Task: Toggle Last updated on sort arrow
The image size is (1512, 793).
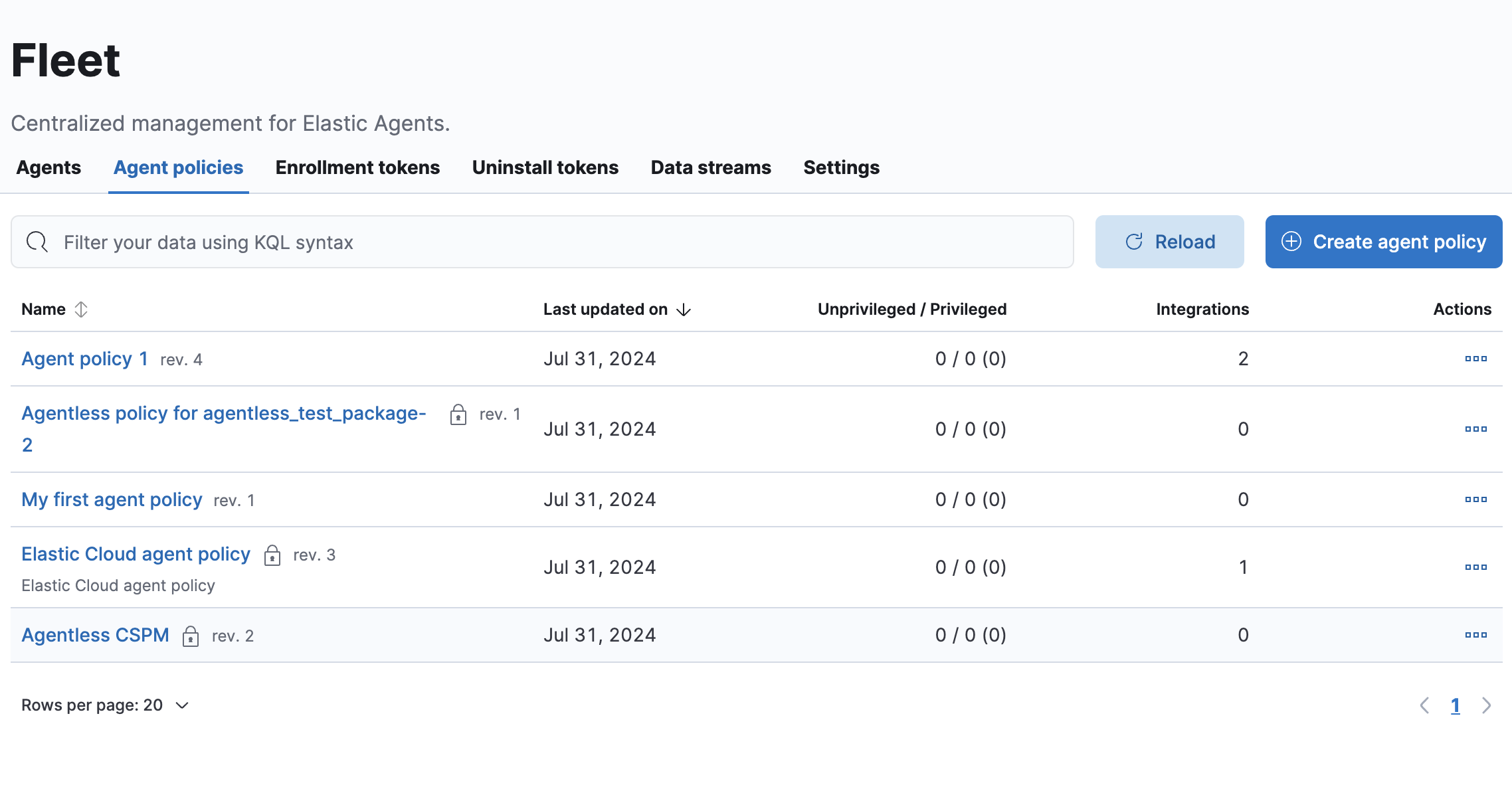Action: (x=684, y=310)
